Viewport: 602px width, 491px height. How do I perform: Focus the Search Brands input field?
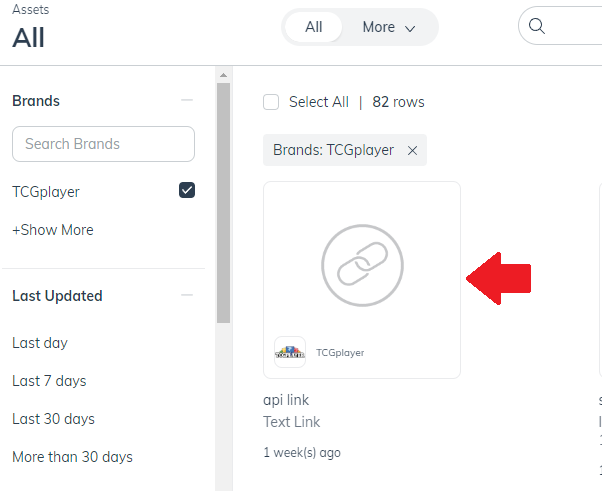point(103,144)
